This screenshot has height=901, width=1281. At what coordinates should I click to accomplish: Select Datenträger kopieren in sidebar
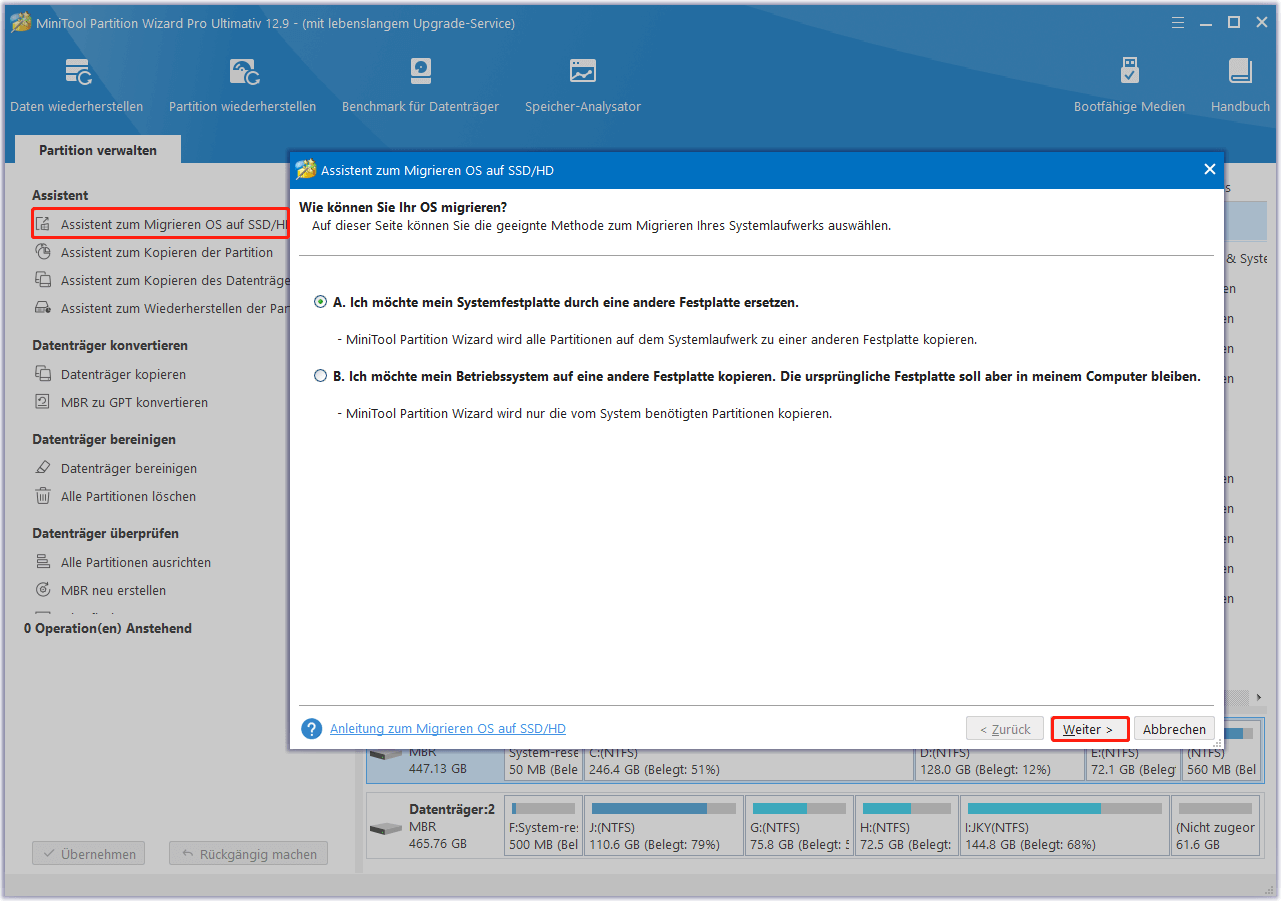point(123,374)
